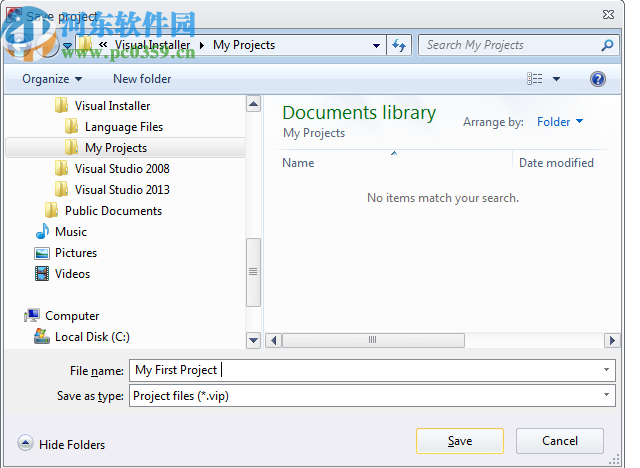This screenshot has height=468, width=640.
Task: Open the Organize menu
Action: [x=52, y=79]
